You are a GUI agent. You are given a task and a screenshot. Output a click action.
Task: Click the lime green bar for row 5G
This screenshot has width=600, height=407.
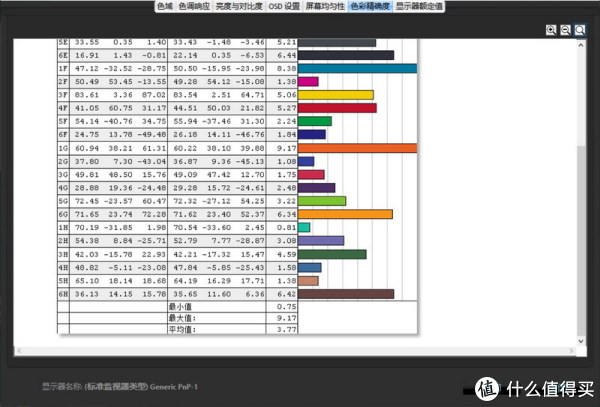pyautogui.click(x=322, y=201)
